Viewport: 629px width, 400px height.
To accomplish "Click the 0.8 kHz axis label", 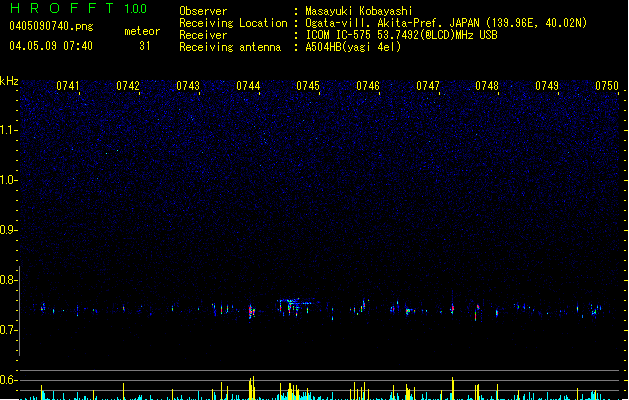I will click(x=8, y=280).
